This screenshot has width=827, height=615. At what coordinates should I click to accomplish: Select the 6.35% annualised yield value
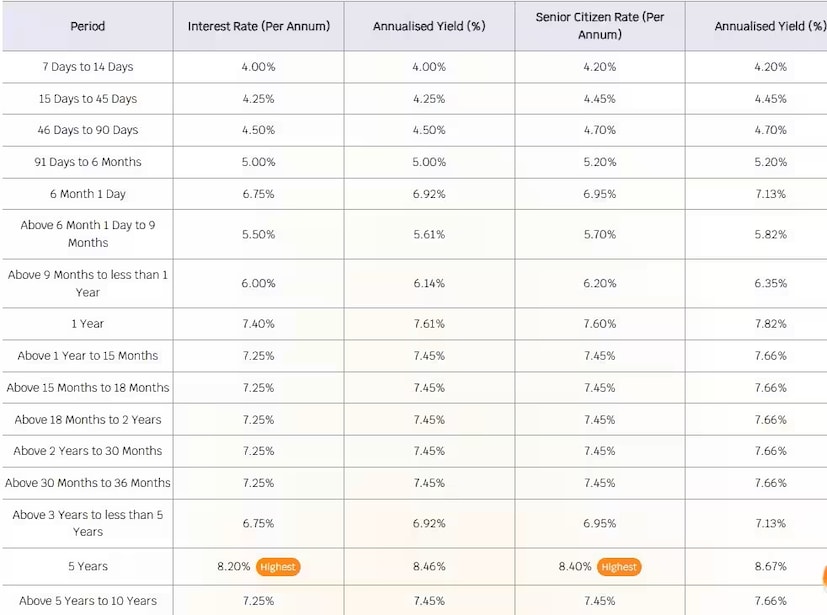(770, 283)
